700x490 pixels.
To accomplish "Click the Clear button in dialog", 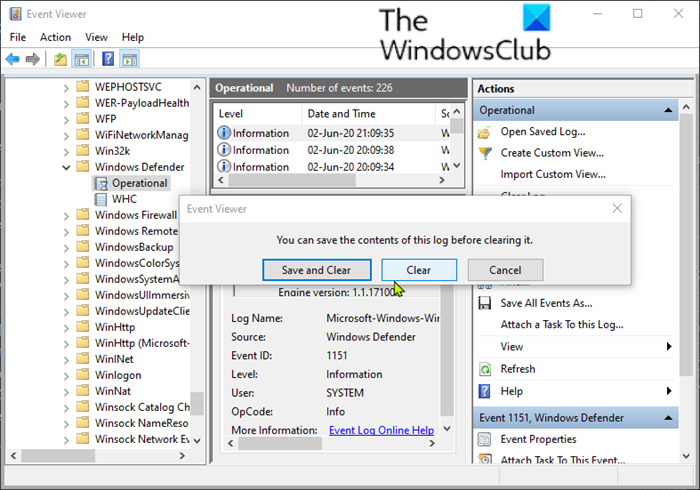I will (x=419, y=270).
